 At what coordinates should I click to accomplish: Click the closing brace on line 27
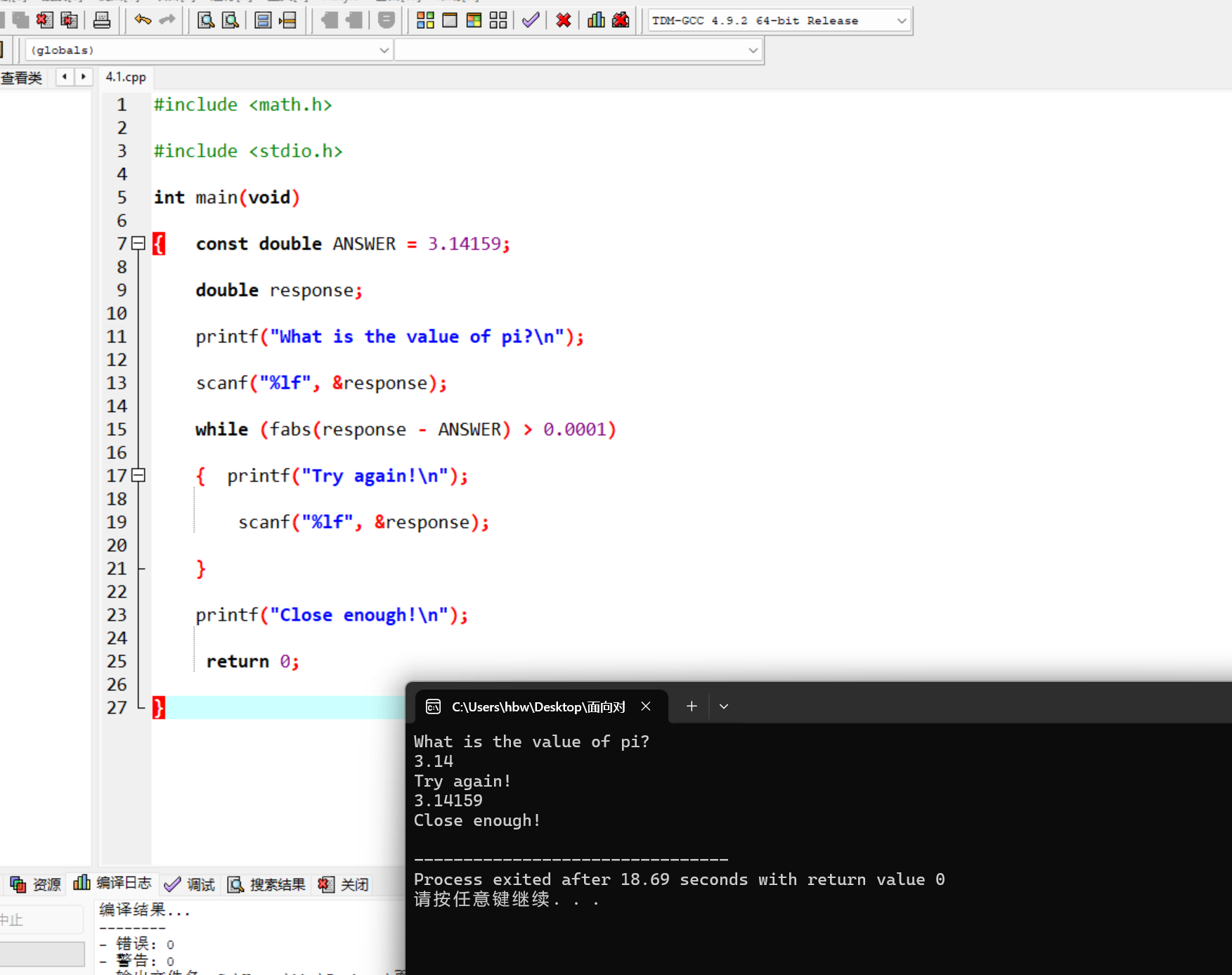[159, 708]
